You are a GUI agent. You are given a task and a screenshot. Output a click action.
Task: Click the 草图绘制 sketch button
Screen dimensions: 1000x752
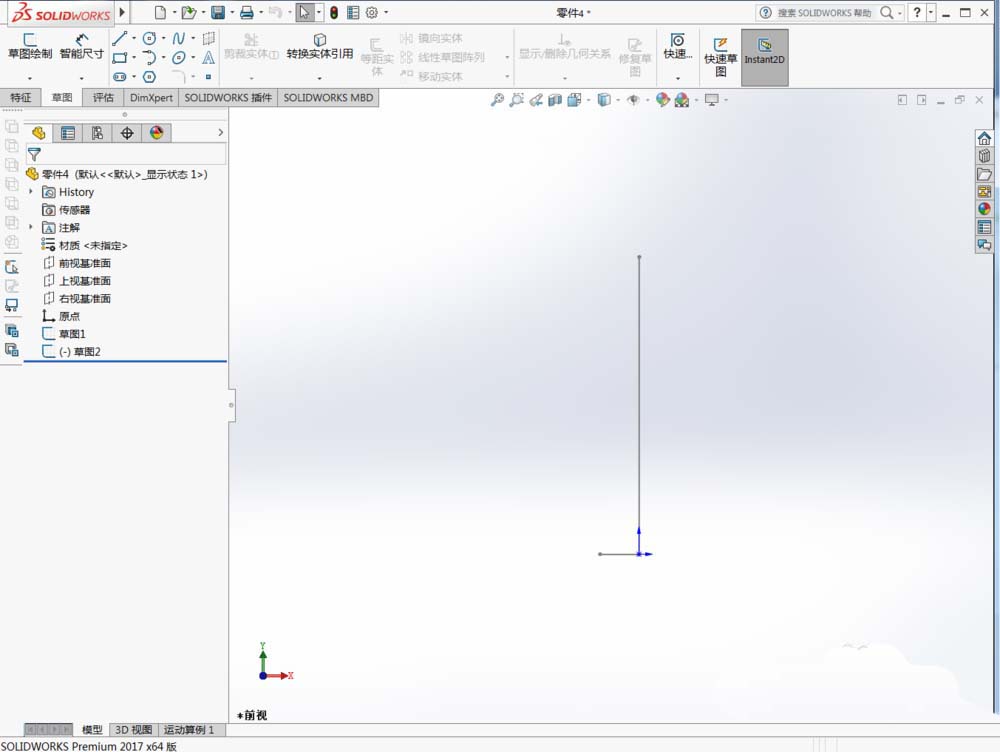[29, 47]
